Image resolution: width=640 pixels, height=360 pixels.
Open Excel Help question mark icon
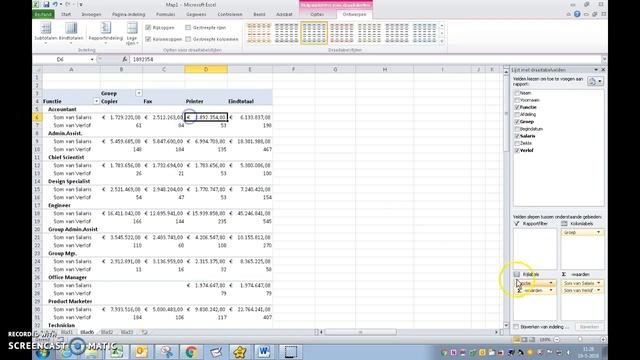pyautogui.click(x=577, y=14)
